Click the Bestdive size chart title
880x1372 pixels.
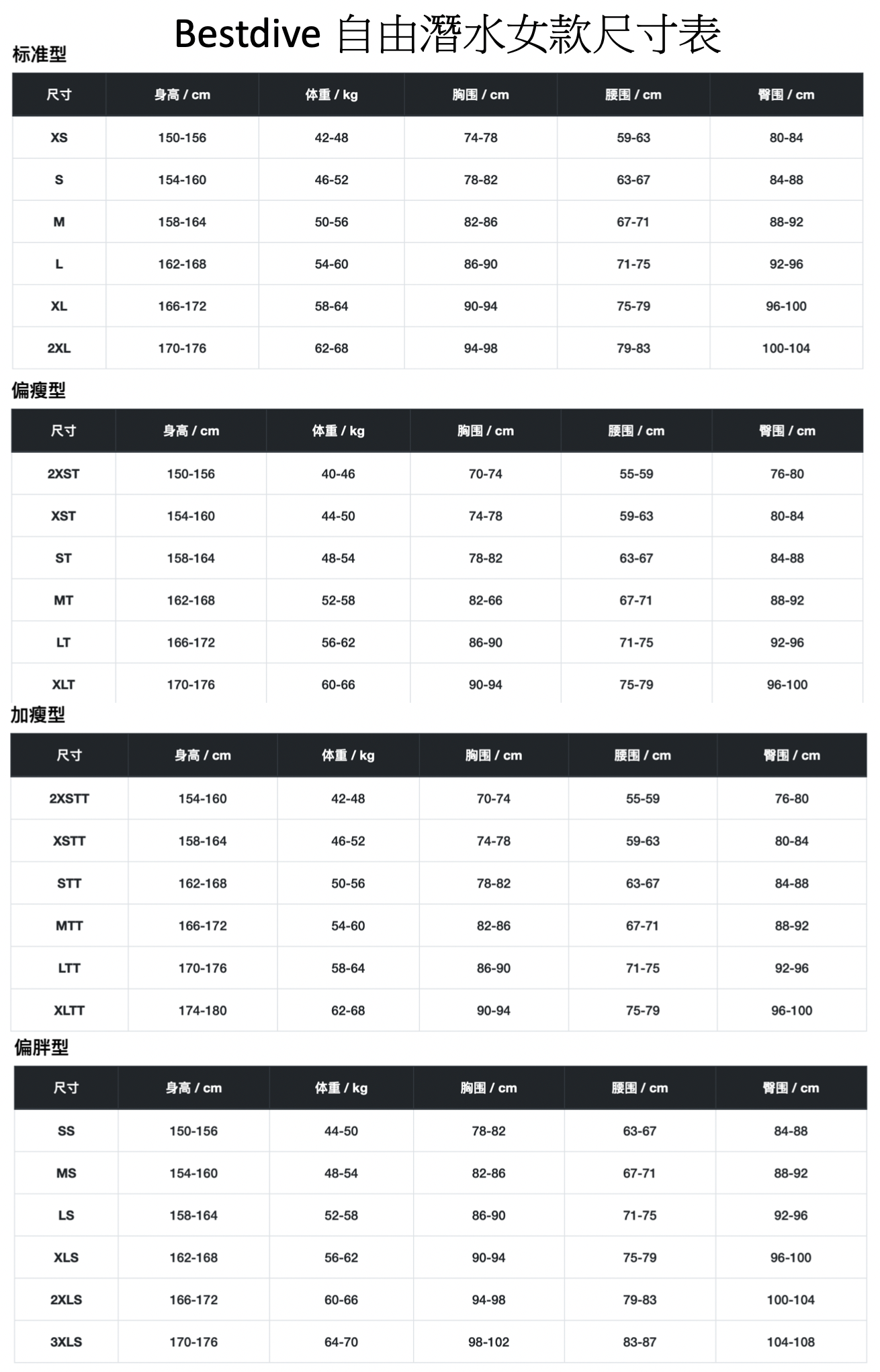pos(448,34)
